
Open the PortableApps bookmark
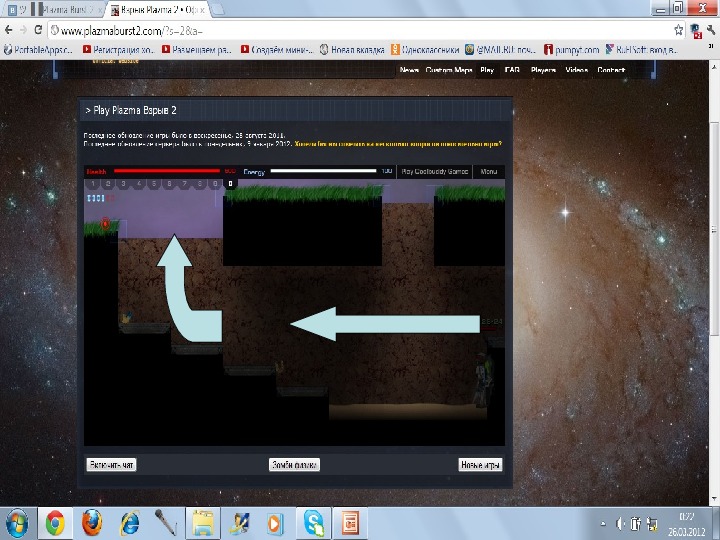(39, 50)
